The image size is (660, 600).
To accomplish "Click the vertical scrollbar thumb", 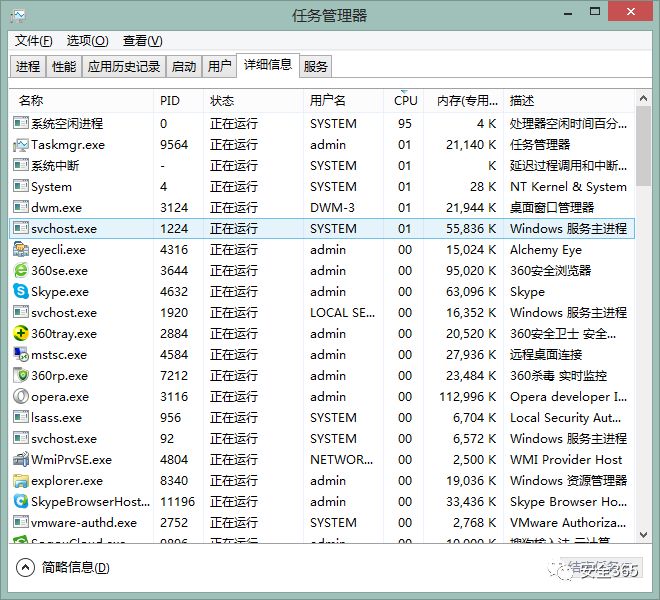I will tap(643, 146).
